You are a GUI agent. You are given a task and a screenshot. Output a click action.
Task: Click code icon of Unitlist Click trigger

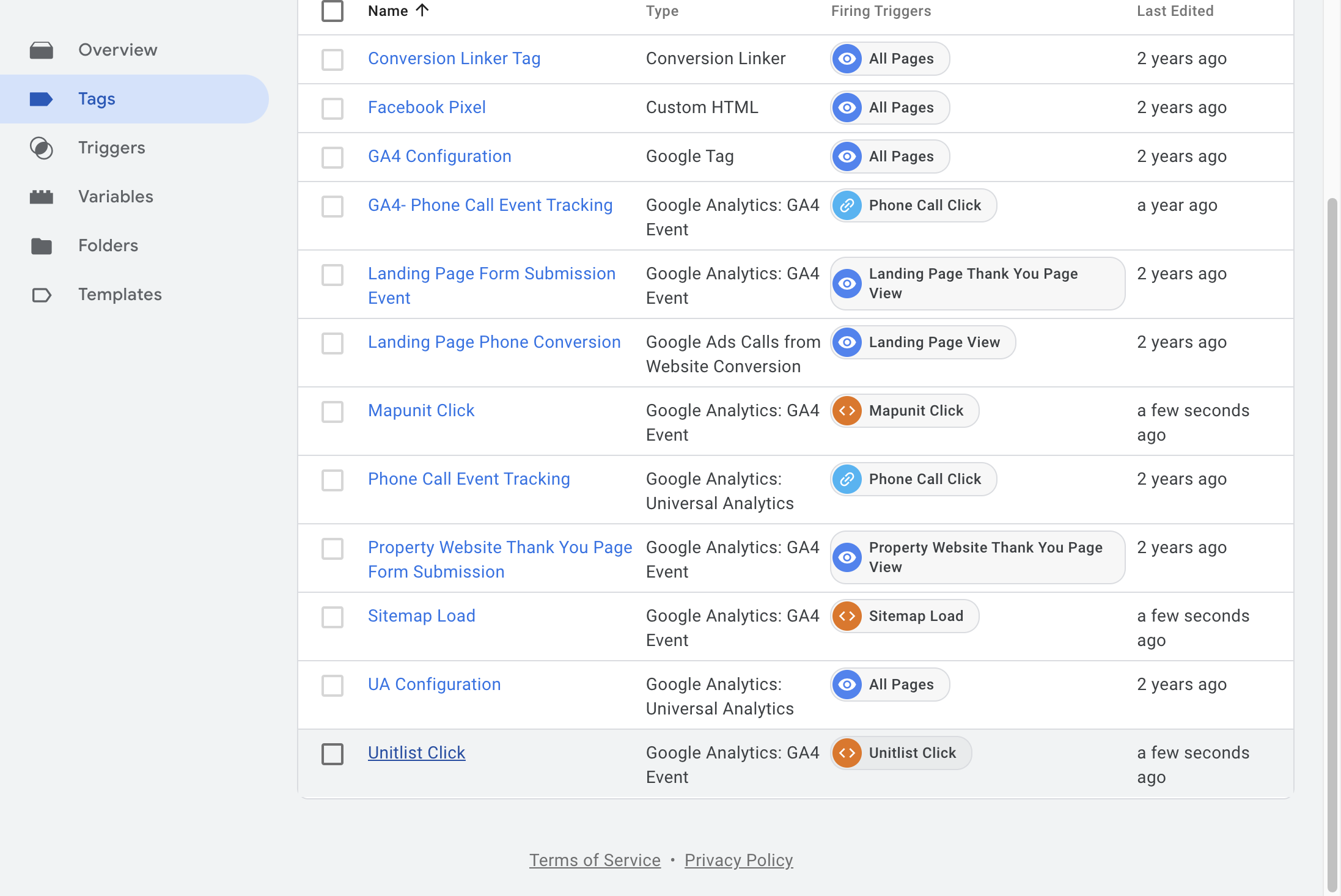tap(847, 753)
